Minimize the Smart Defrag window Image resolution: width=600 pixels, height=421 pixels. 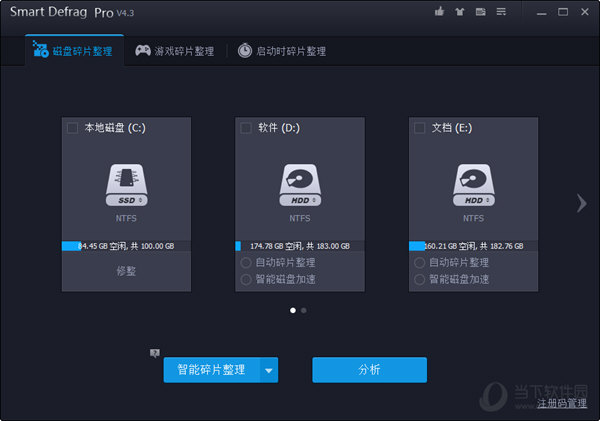[541, 13]
